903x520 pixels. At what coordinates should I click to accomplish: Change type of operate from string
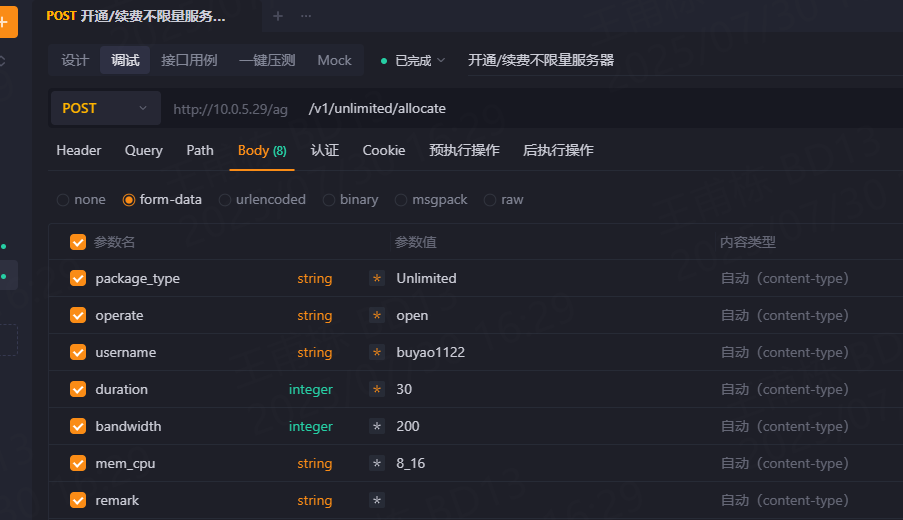[x=314, y=316]
